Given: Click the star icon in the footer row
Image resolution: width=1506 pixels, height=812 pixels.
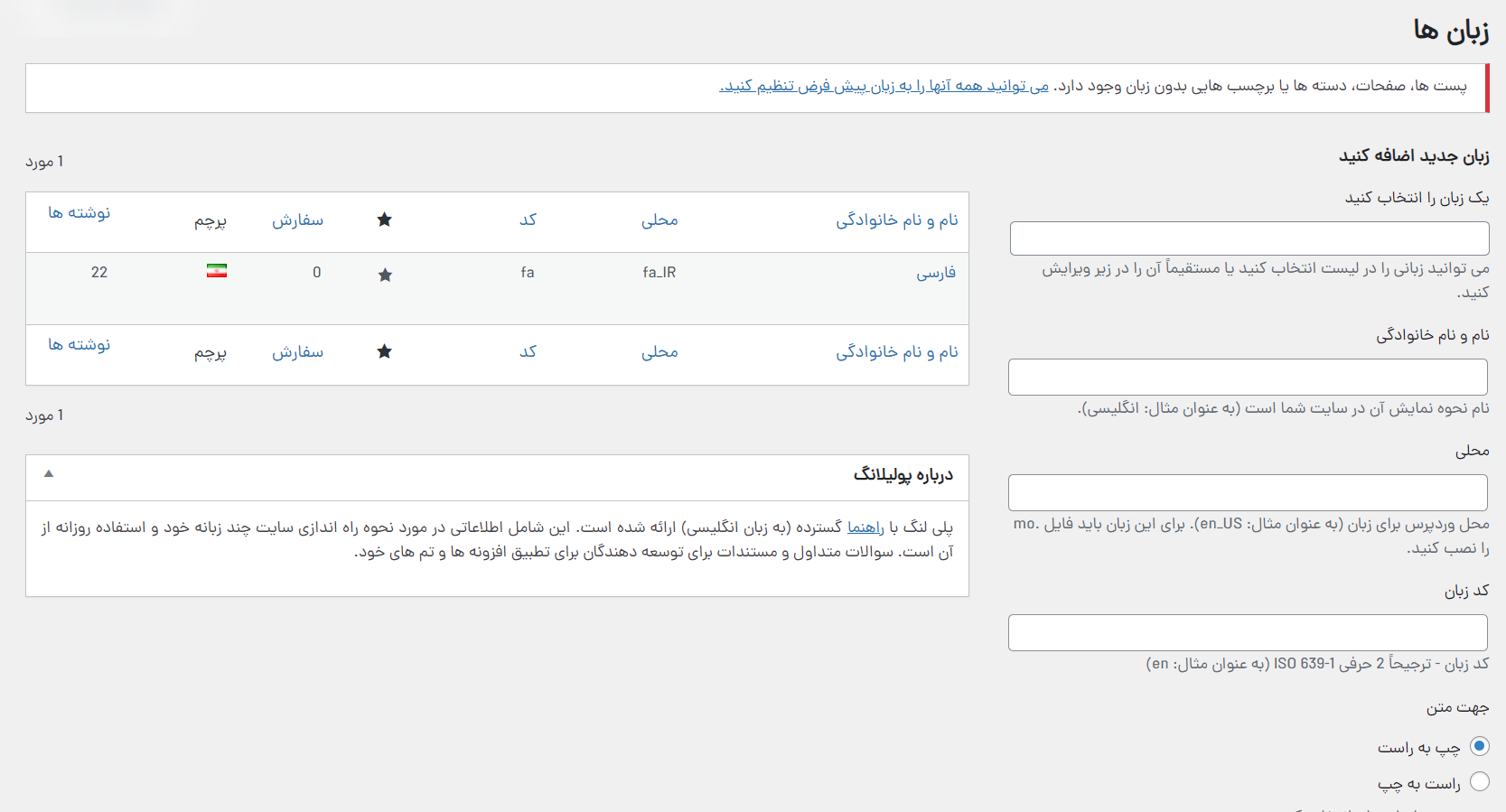Looking at the screenshot, I should pyautogui.click(x=384, y=351).
